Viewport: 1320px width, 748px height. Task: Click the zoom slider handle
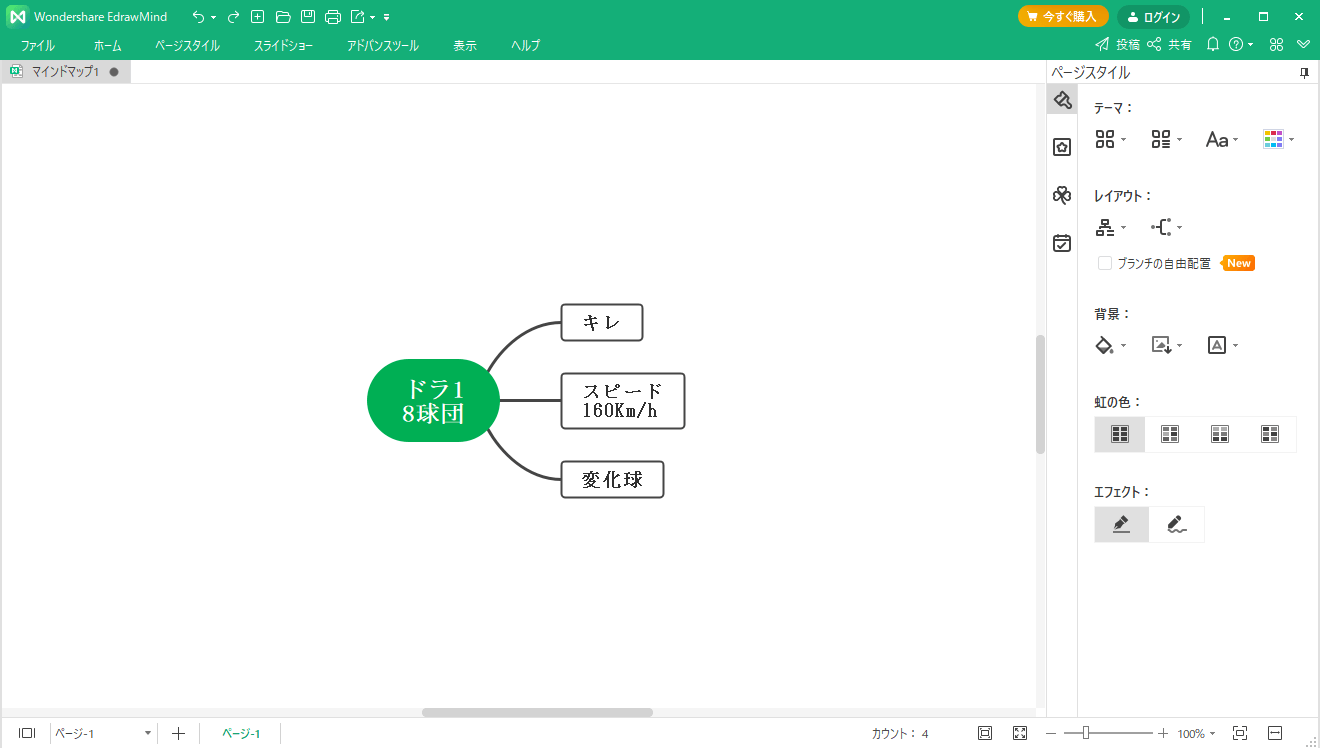pyautogui.click(x=1085, y=733)
